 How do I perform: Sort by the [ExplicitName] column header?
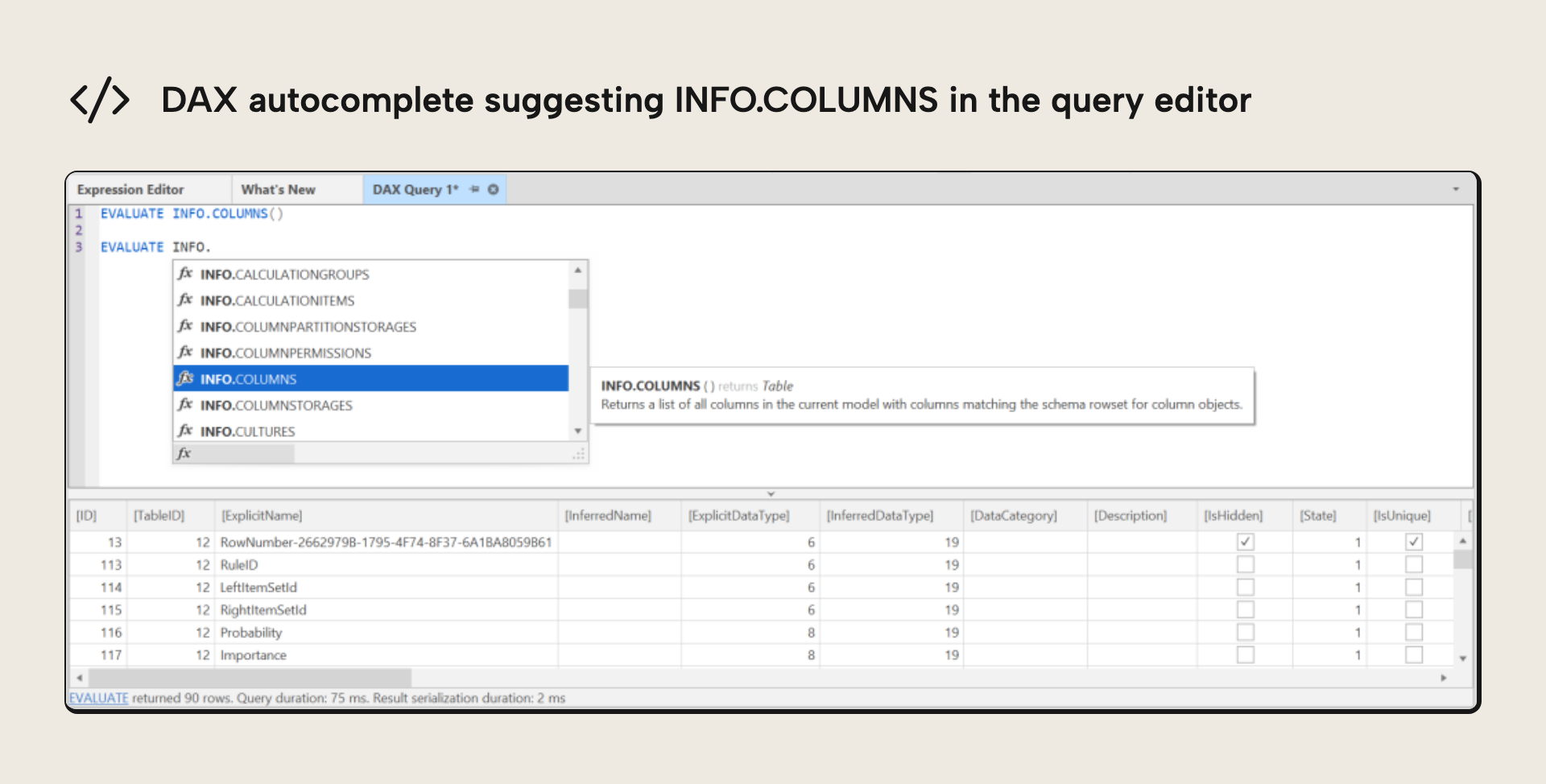pyautogui.click(x=386, y=515)
